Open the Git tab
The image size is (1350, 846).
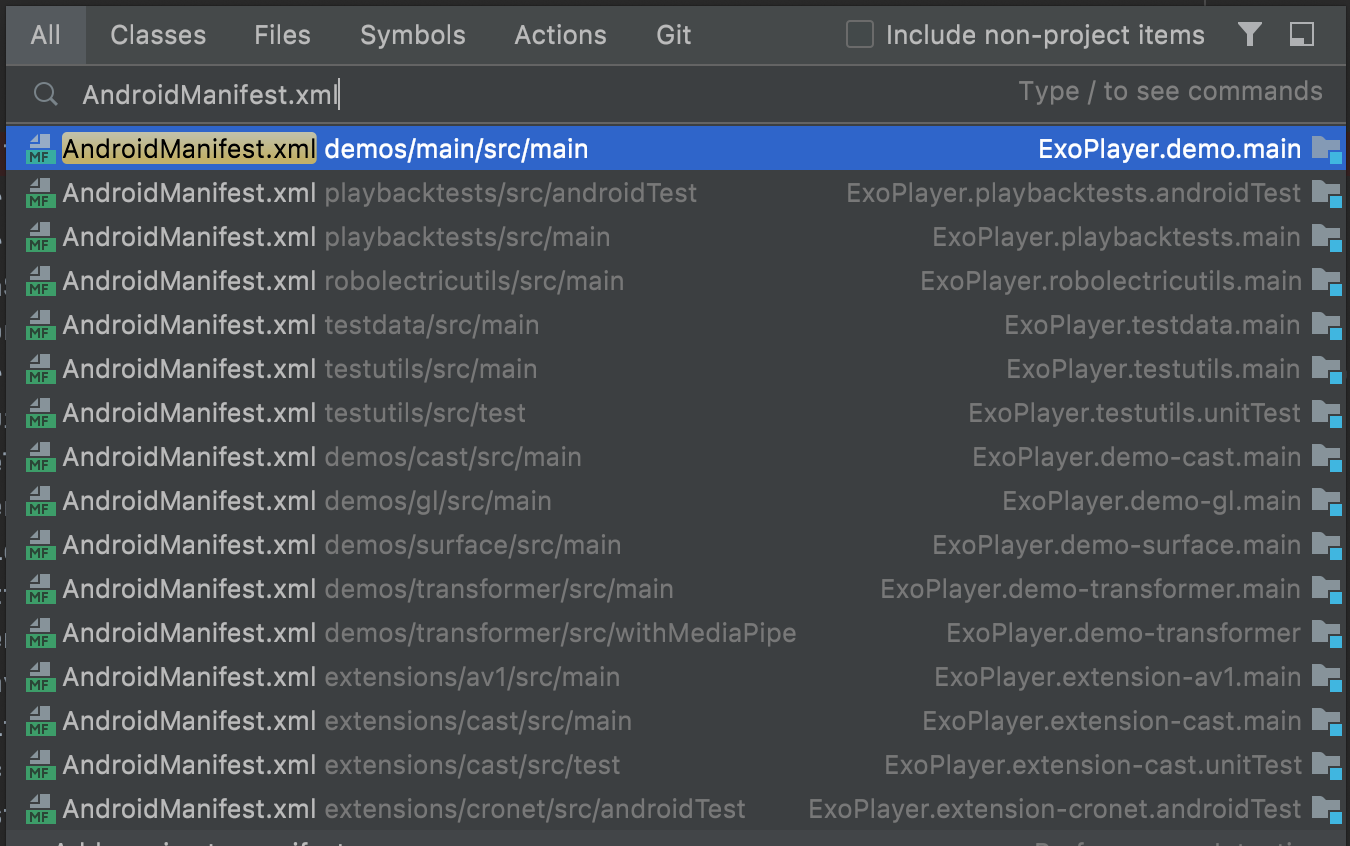pyautogui.click(x=674, y=35)
